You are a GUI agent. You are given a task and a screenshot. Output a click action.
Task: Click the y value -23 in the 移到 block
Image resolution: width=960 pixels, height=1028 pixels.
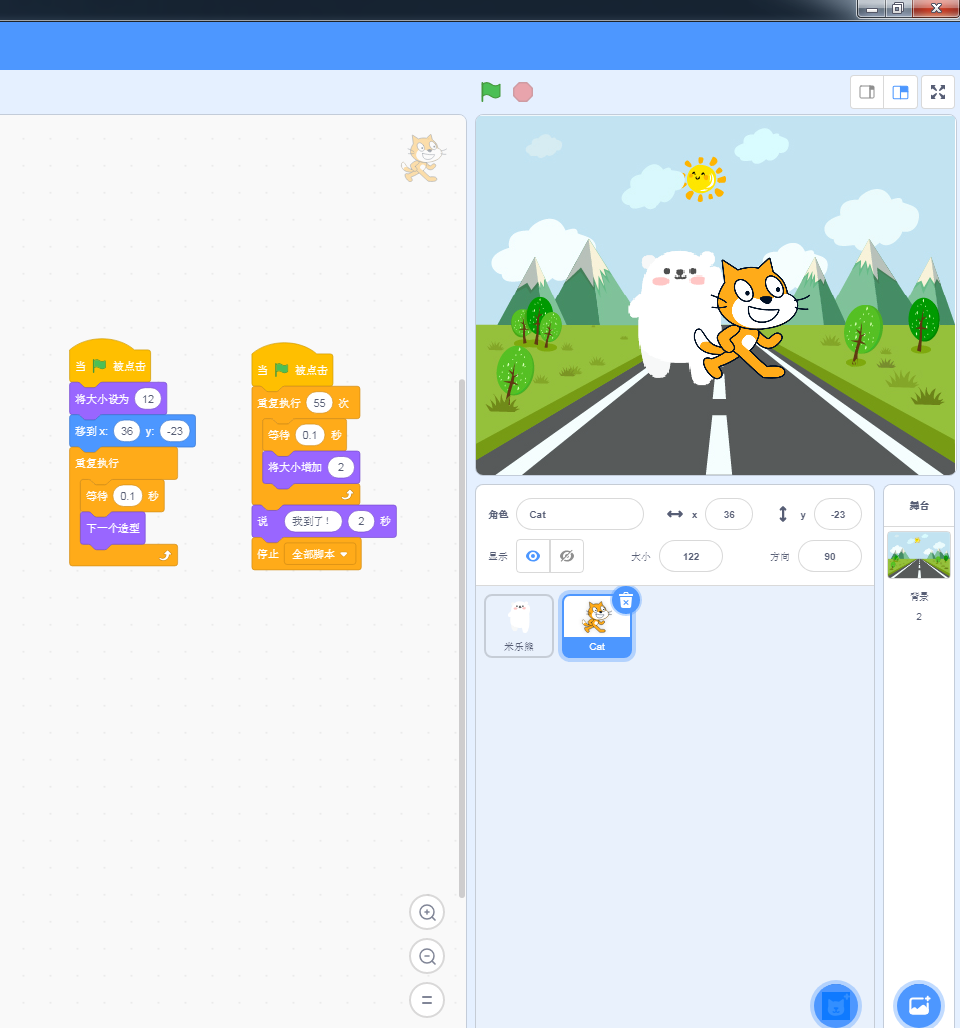pos(174,431)
